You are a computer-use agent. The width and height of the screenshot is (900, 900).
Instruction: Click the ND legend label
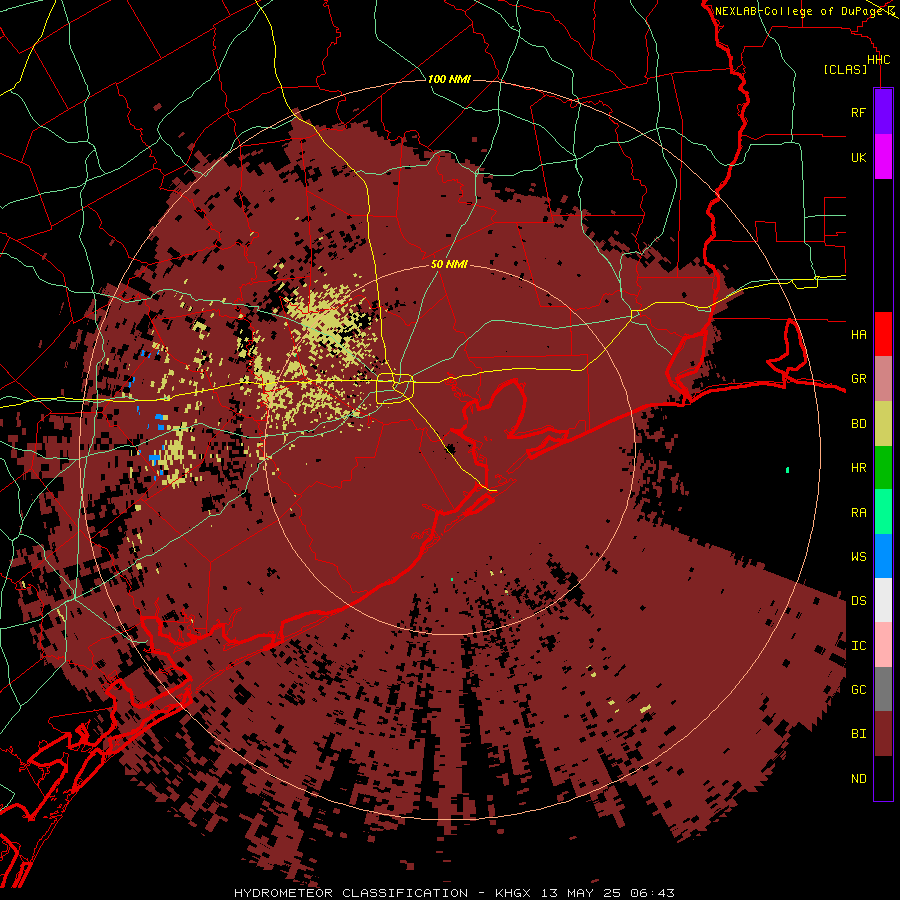859,778
